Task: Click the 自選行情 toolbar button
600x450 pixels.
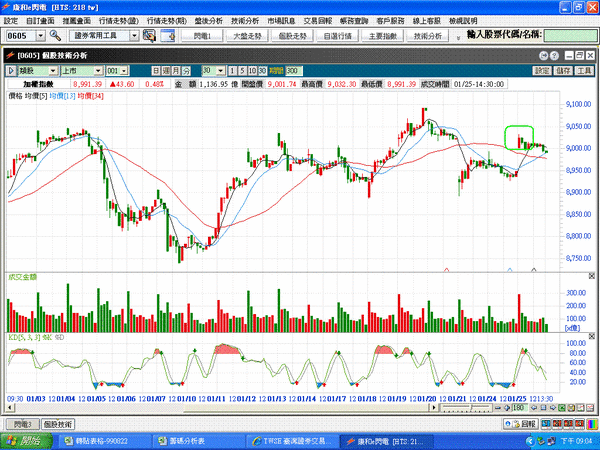Action: 338,36
